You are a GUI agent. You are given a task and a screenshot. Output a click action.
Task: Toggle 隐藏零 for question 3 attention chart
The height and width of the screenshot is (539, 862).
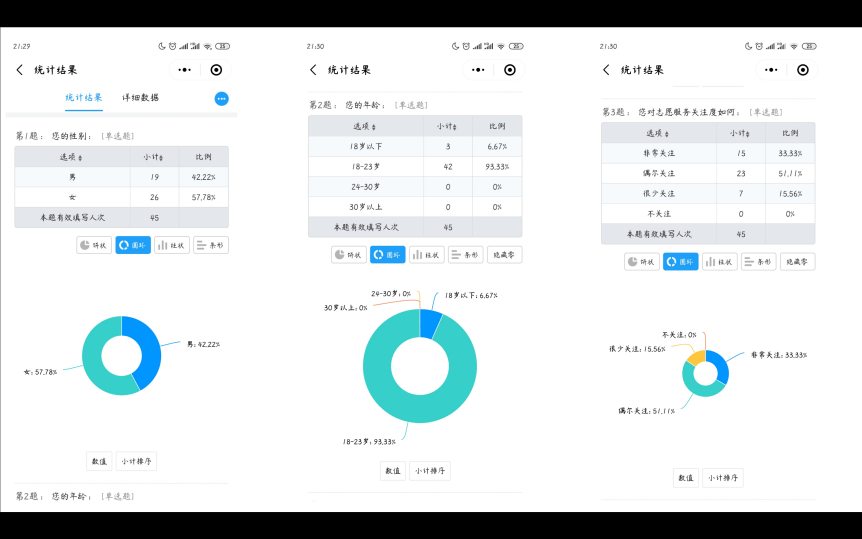click(798, 262)
